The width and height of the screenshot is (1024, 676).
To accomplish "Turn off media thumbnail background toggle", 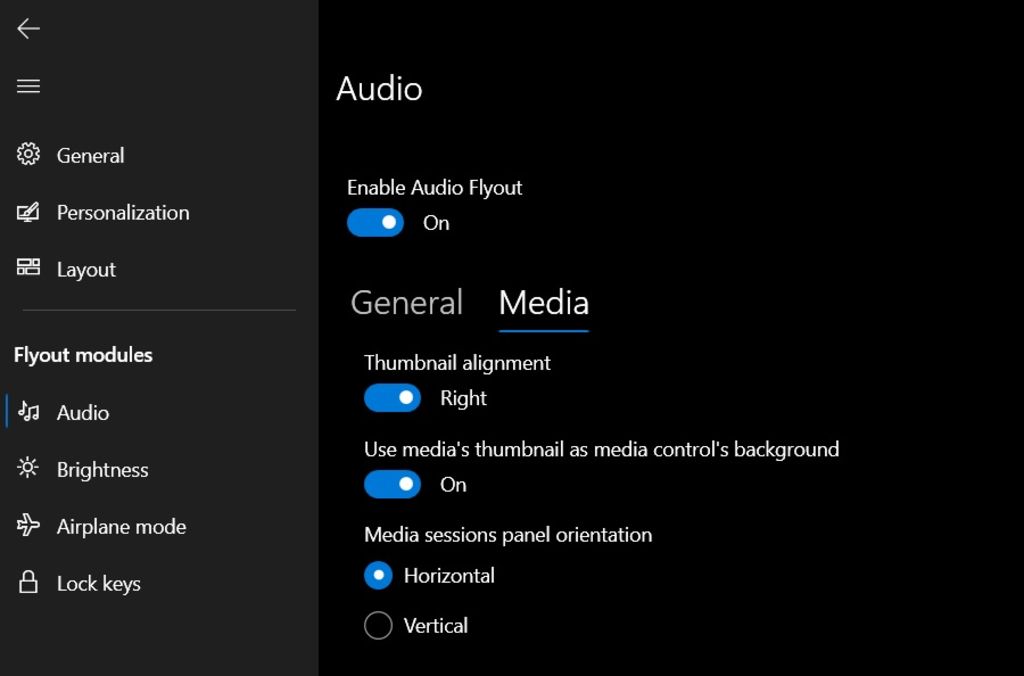I will pos(392,485).
